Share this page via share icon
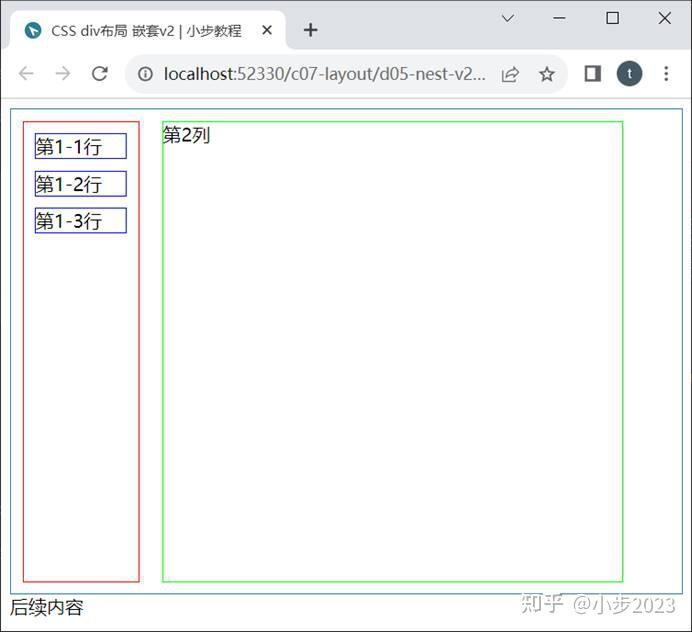 point(510,74)
